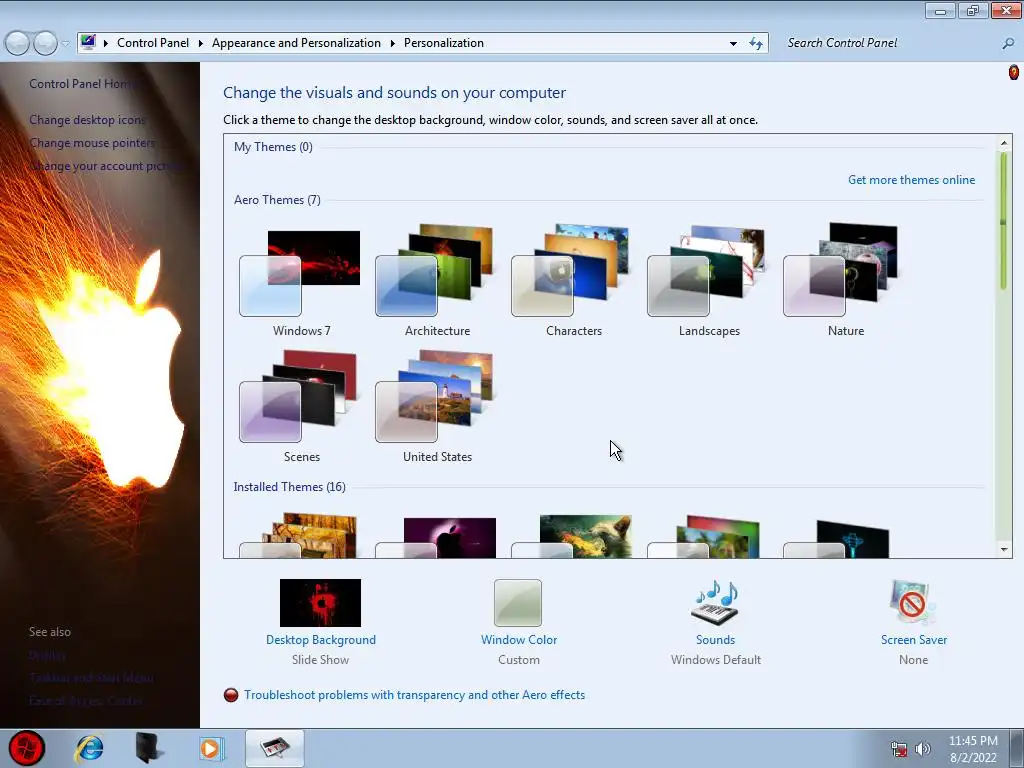Click the red Aero troubleshoot icon
The image size is (1024, 768).
point(231,695)
